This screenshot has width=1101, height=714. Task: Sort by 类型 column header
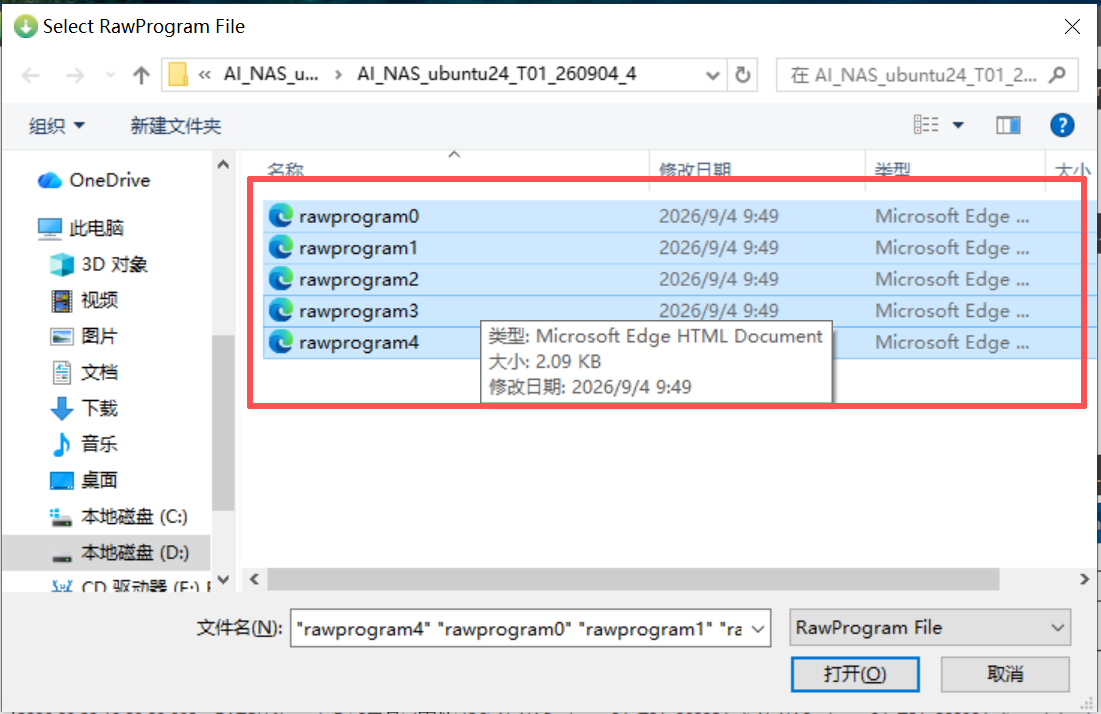pos(892,169)
